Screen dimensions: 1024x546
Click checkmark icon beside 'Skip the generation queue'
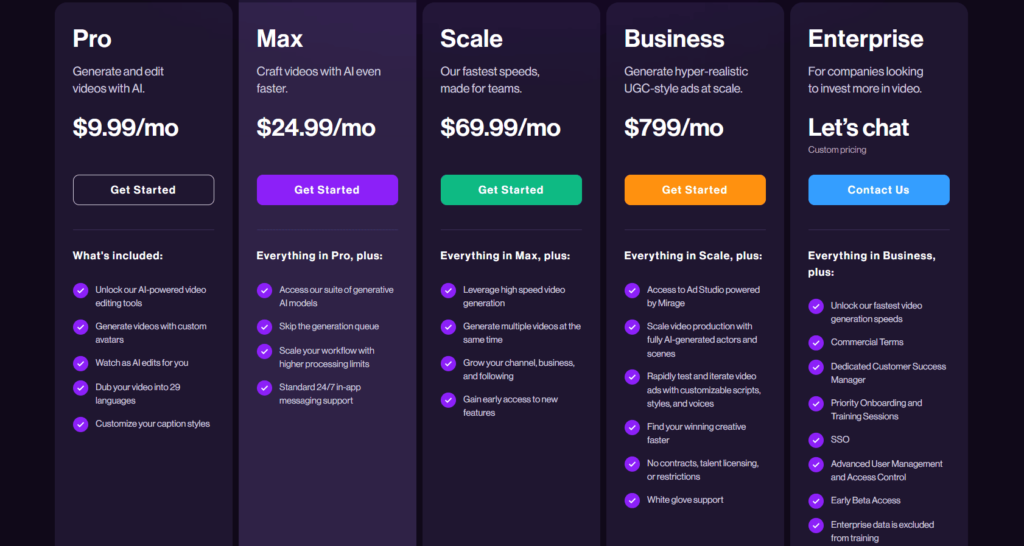[264, 327]
